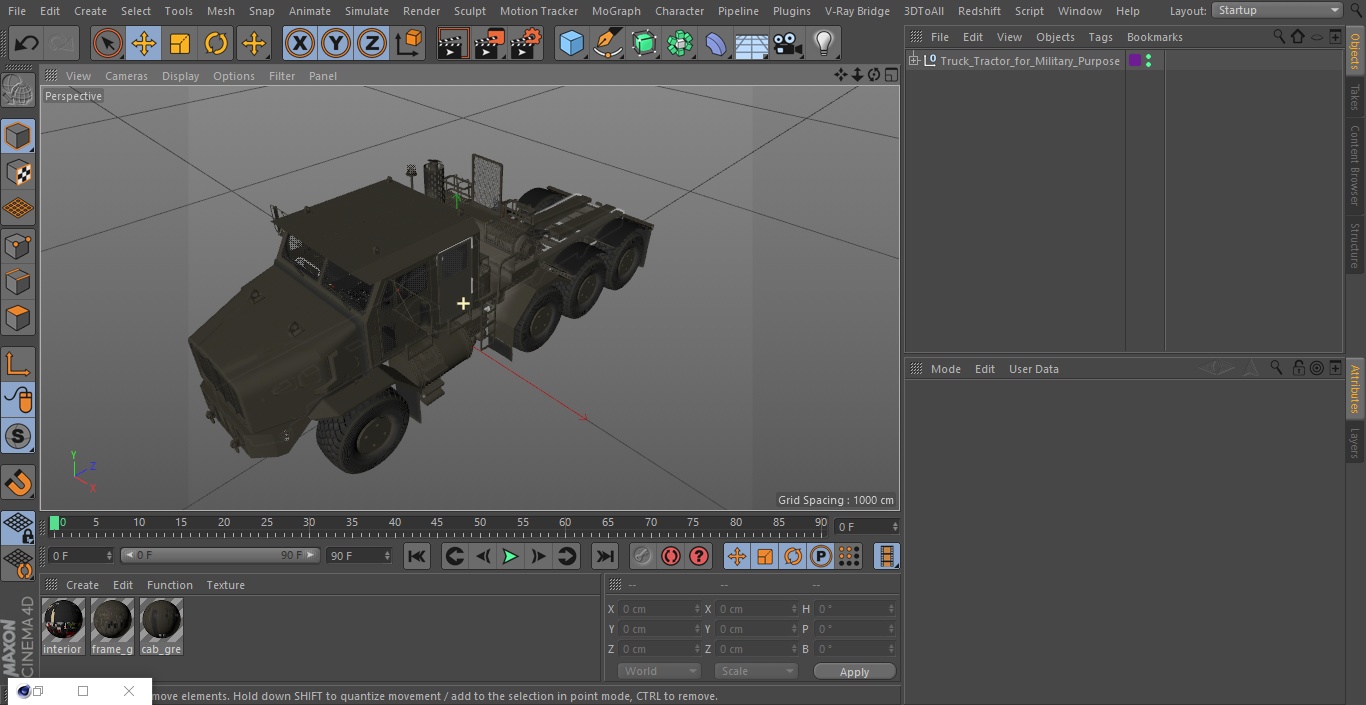1366x705 pixels.
Task: Go to end of animation
Action: pyautogui.click(x=605, y=556)
